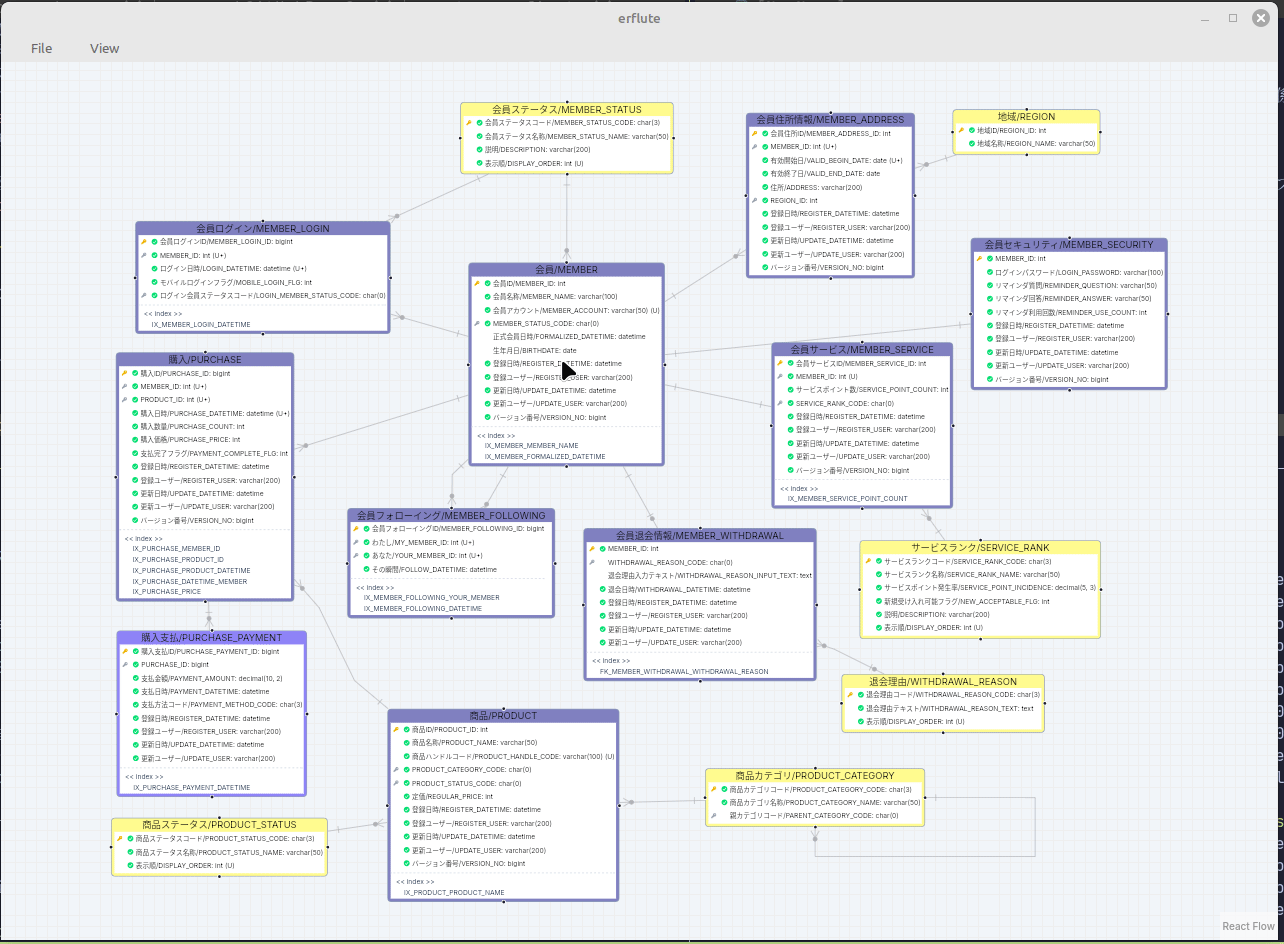Click the IX_MEMBER_SERVICE_POINT_COUNT index entry

pos(847,497)
